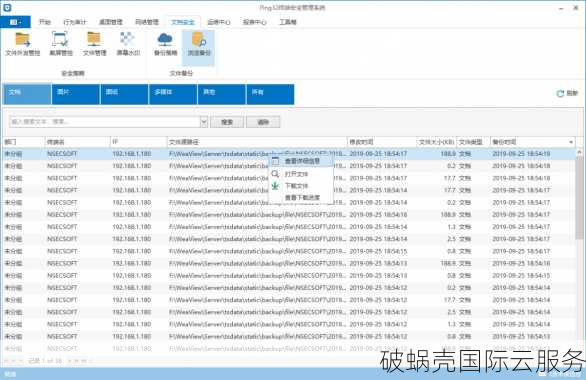Click the app logo in the title bar
The width and height of the screenshot is (586, 380).
click(7, 7)
